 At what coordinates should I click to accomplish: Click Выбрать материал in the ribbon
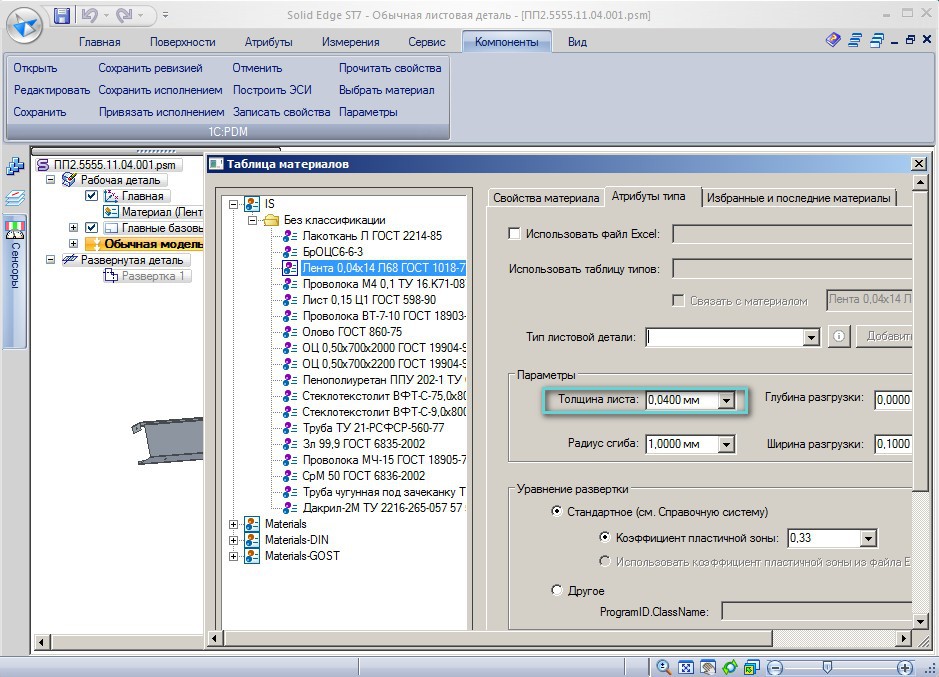(x=386, y=90)
